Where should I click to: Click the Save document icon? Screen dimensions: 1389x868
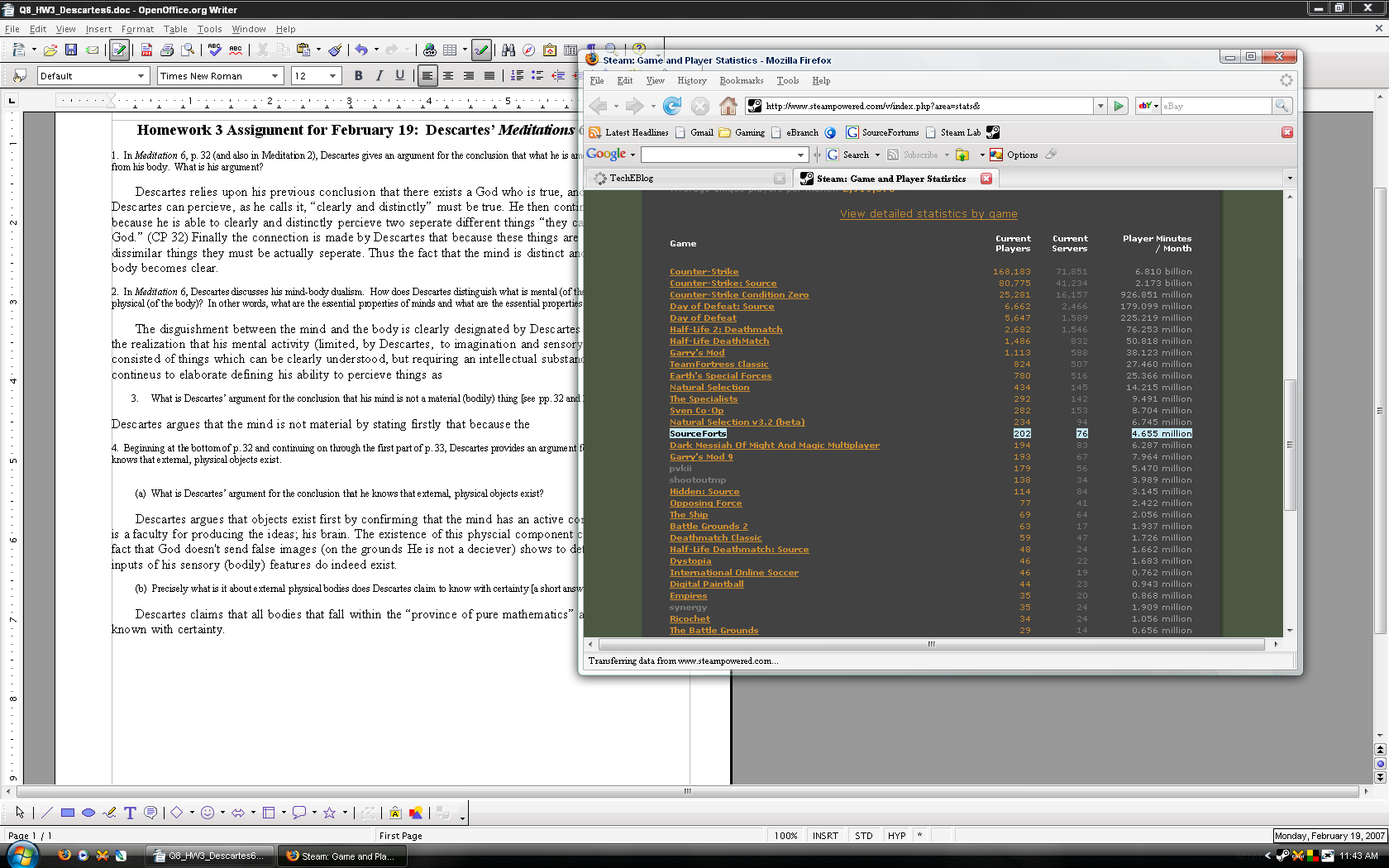pos(71,50)
